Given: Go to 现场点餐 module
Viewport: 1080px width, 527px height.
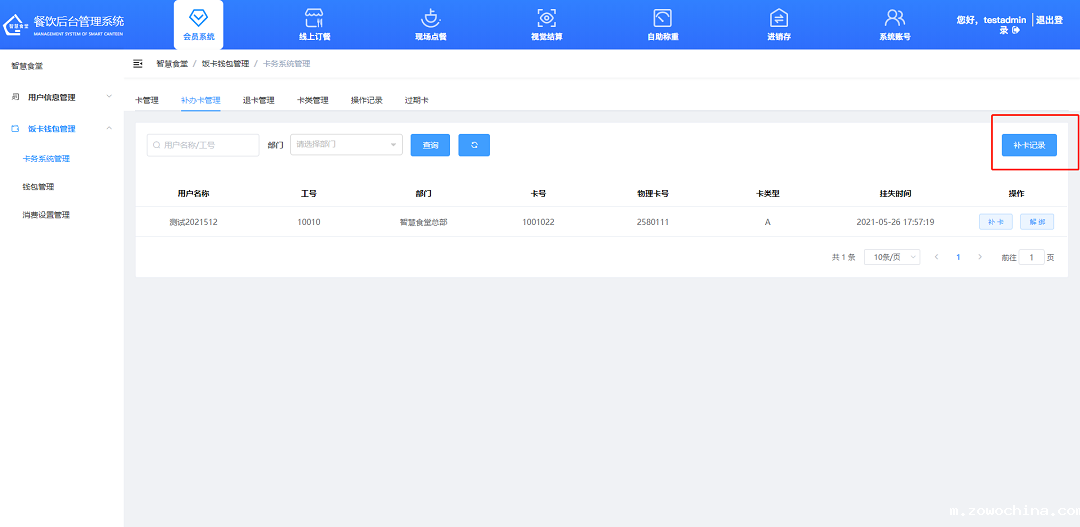Looking at the screenshot, I should pyautogui.click(x=430, y=24).
